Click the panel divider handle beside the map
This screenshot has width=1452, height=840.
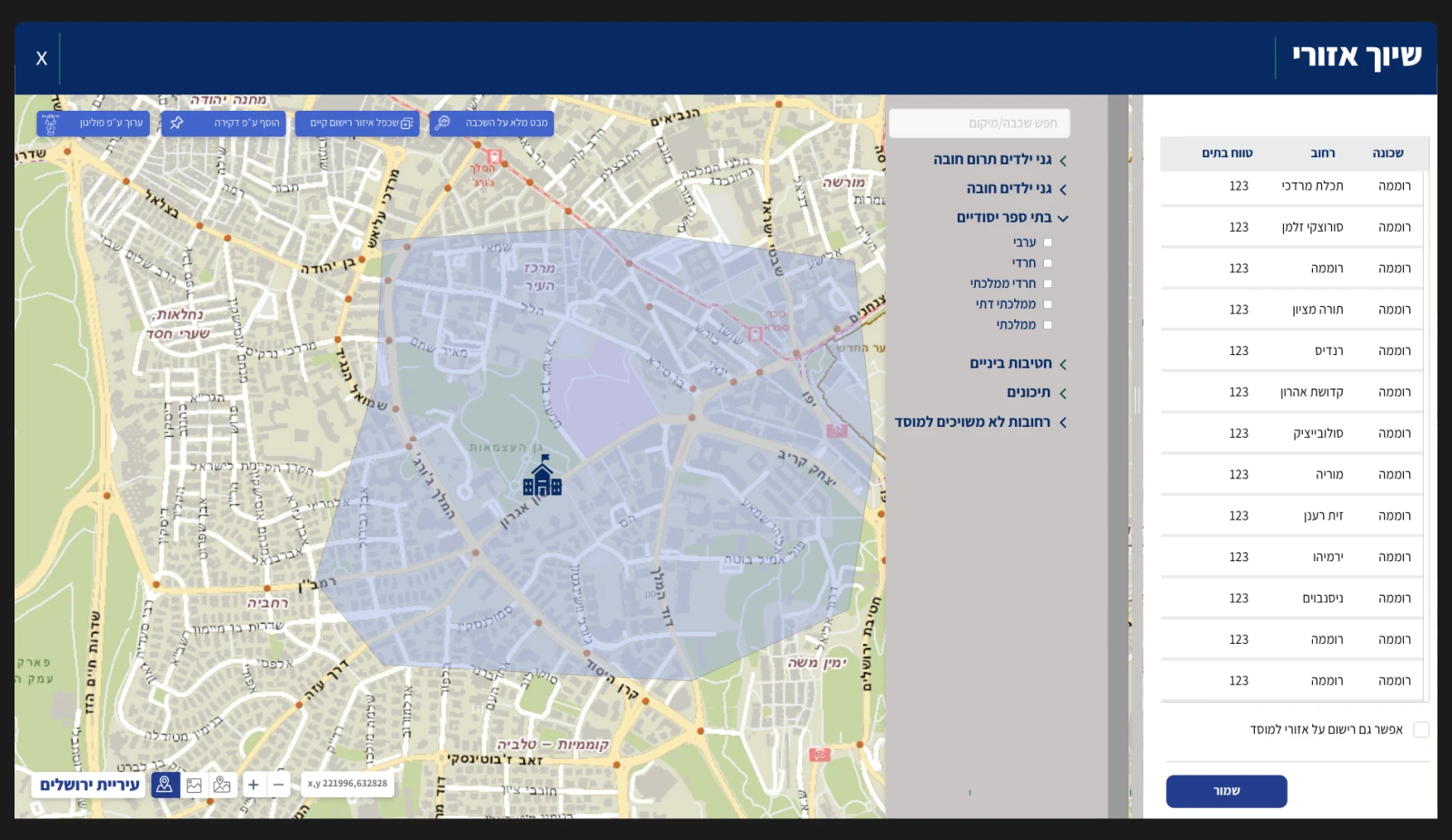click(x=1136, y=400)
